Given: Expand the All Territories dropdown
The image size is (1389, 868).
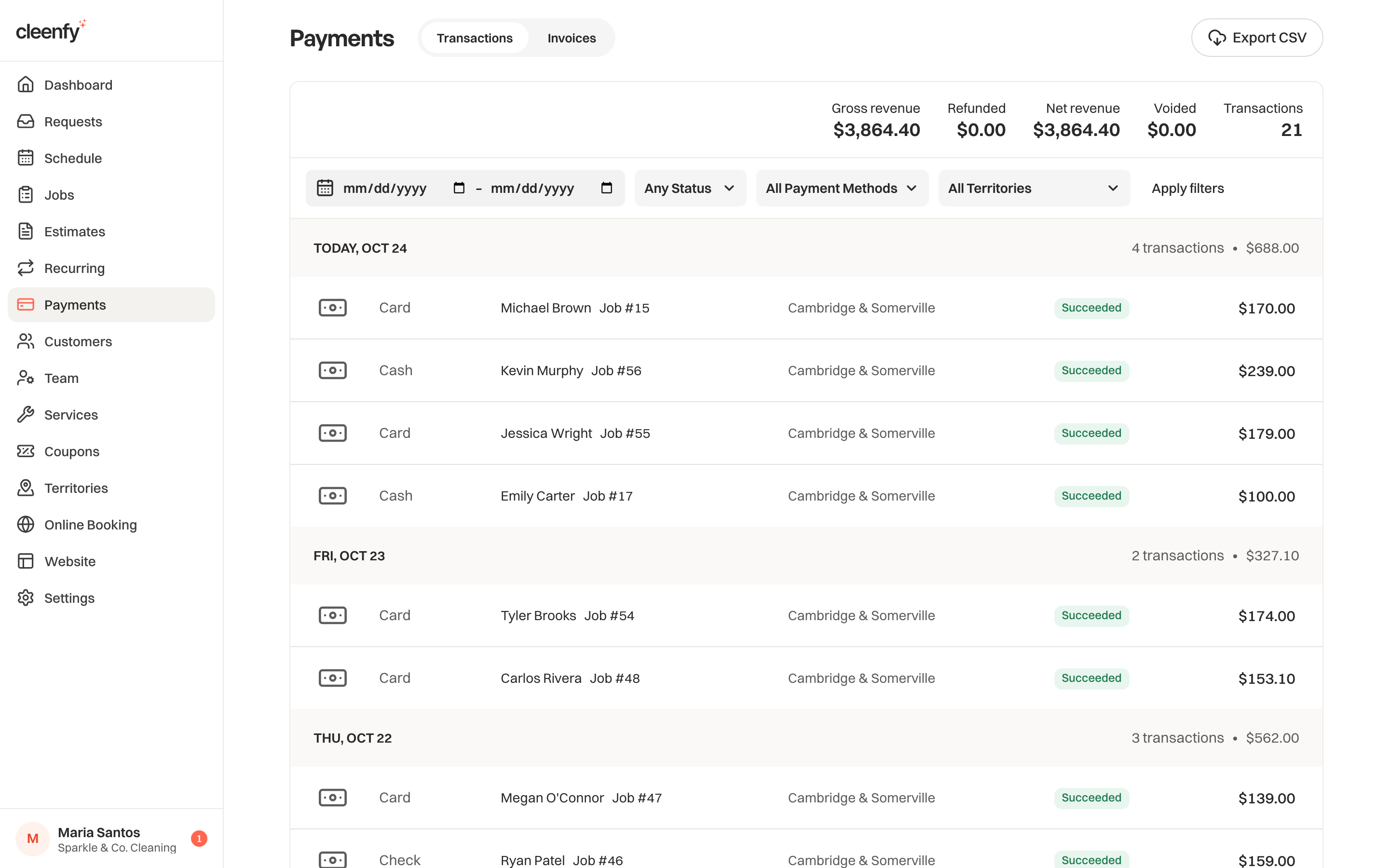Looking at the screenshot, I should [1034, 188].
